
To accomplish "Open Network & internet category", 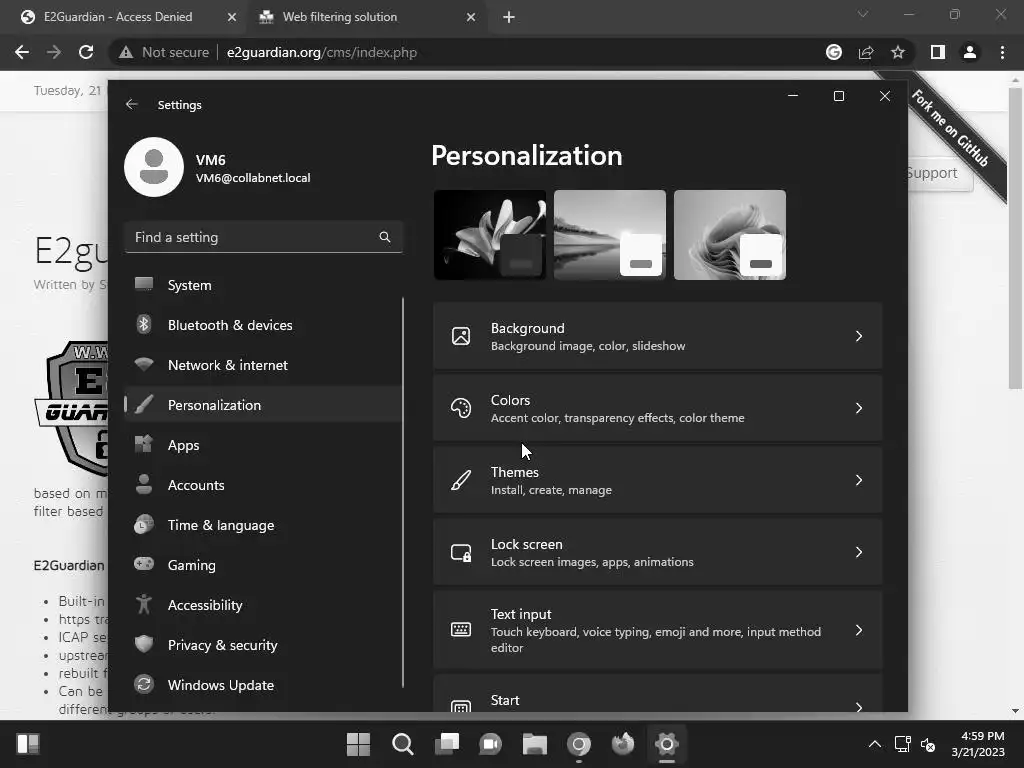I will pyautogui.click(x=263, y=365).
